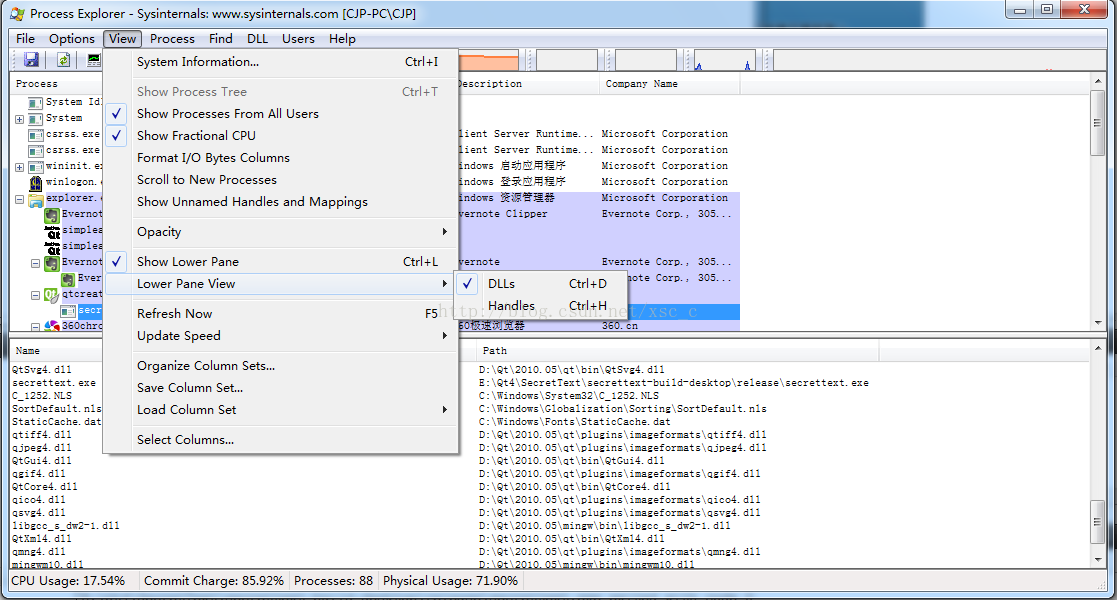Select libgcc_s_dw2-1.dll in DLL list
Screen dimensions: 1117x600
click(66, 526)
